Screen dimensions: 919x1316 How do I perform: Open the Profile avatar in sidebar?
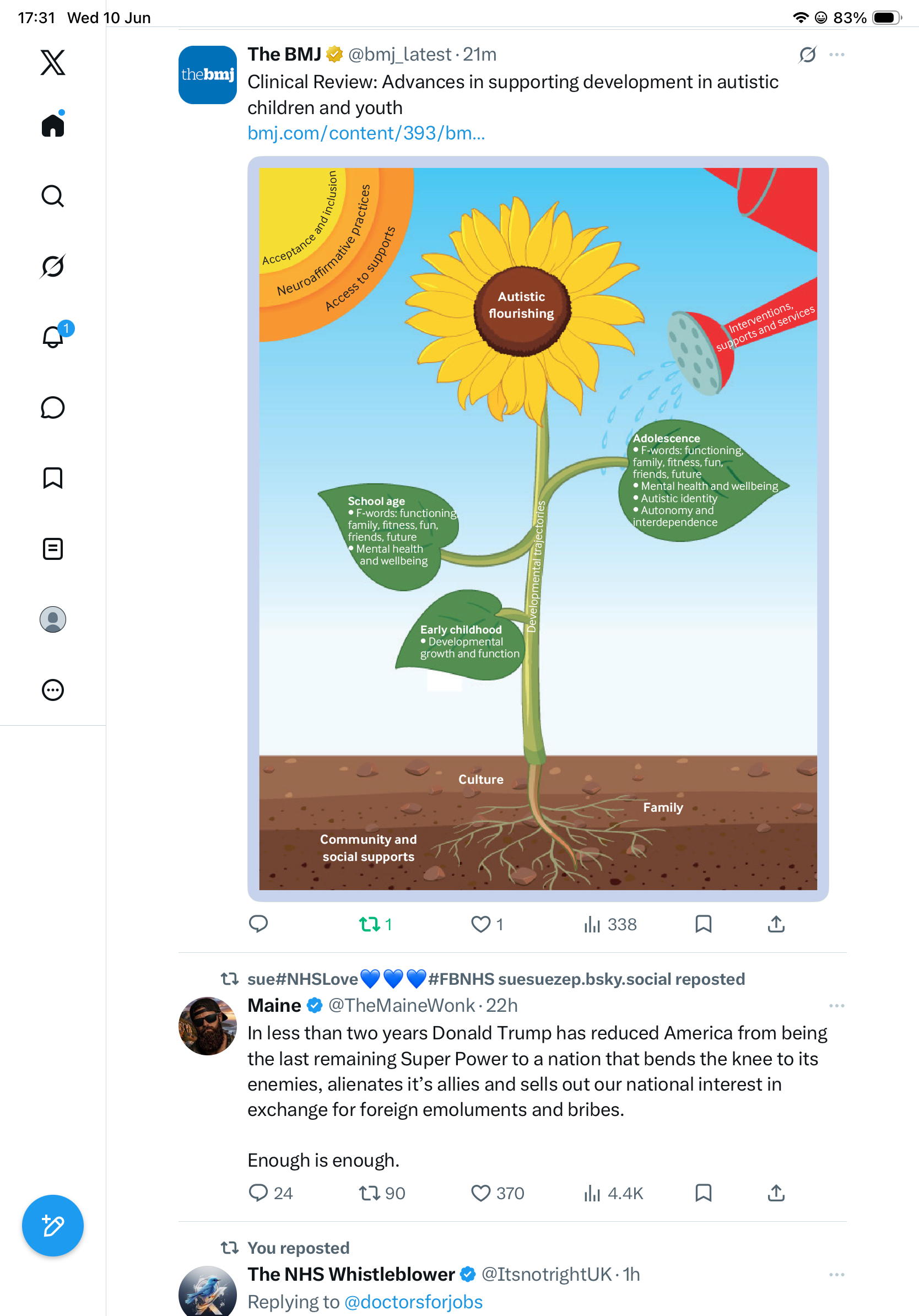coord(53,619)
